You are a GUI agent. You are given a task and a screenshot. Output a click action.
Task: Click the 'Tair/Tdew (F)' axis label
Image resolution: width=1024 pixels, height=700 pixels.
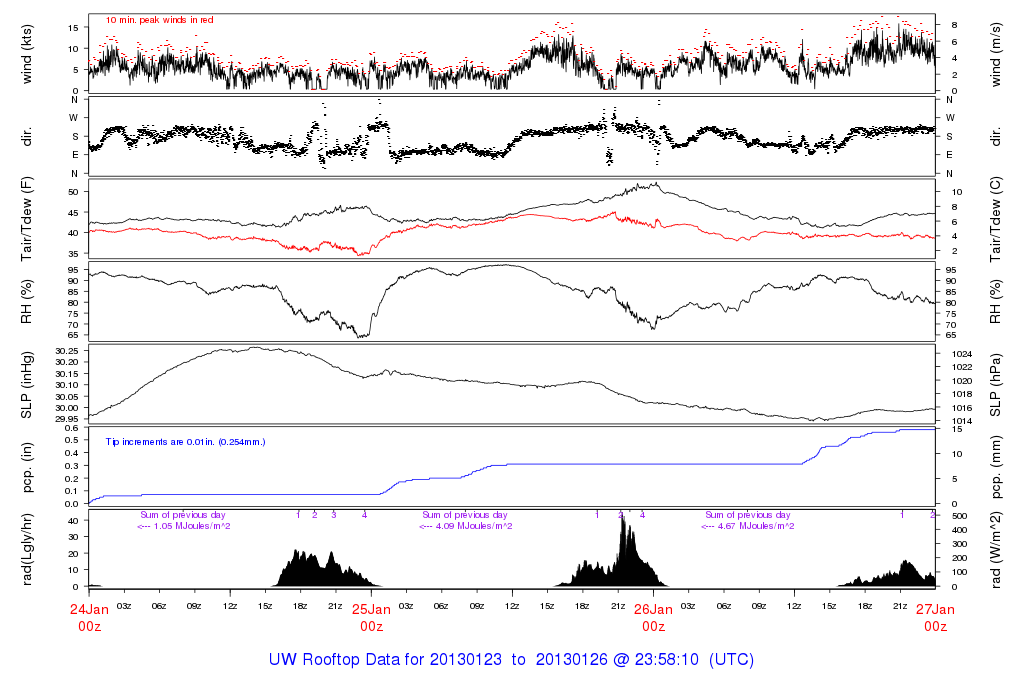(x=27, y=219)
